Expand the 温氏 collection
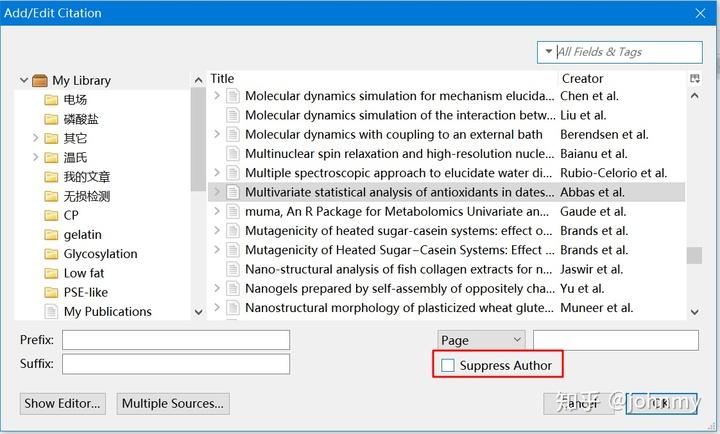 tap(35, 157)
